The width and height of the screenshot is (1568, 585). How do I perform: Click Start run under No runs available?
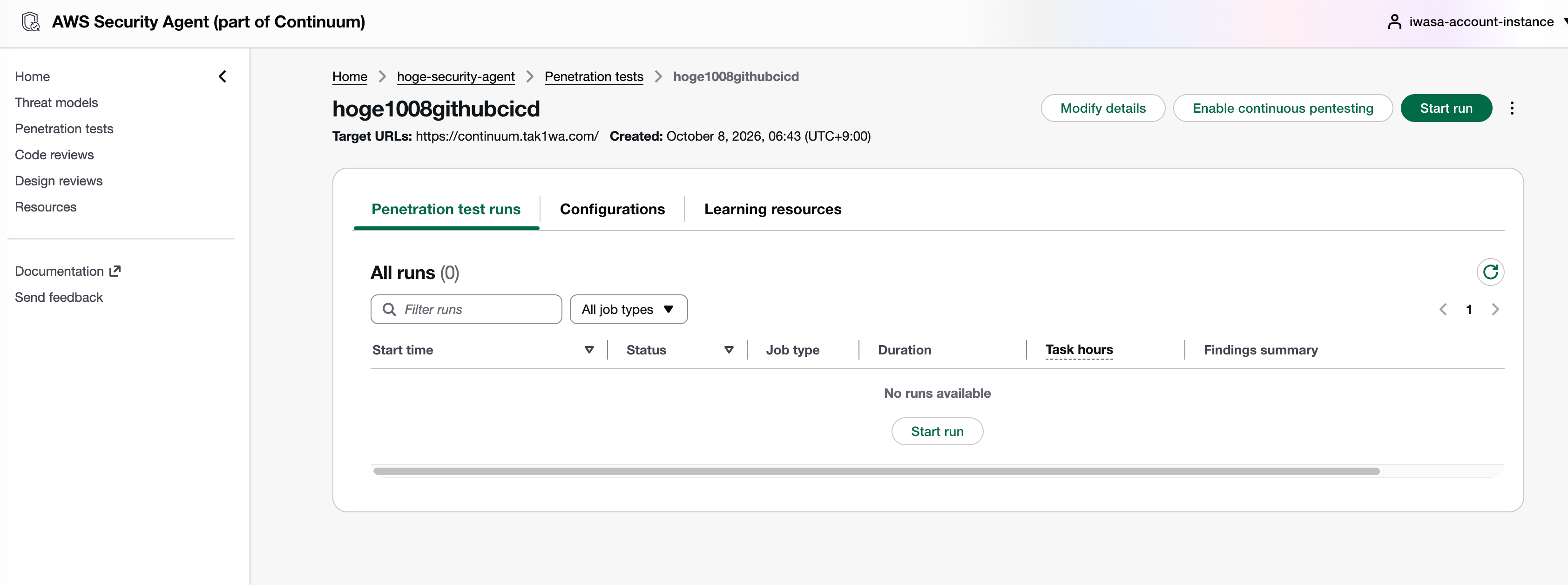937,432
